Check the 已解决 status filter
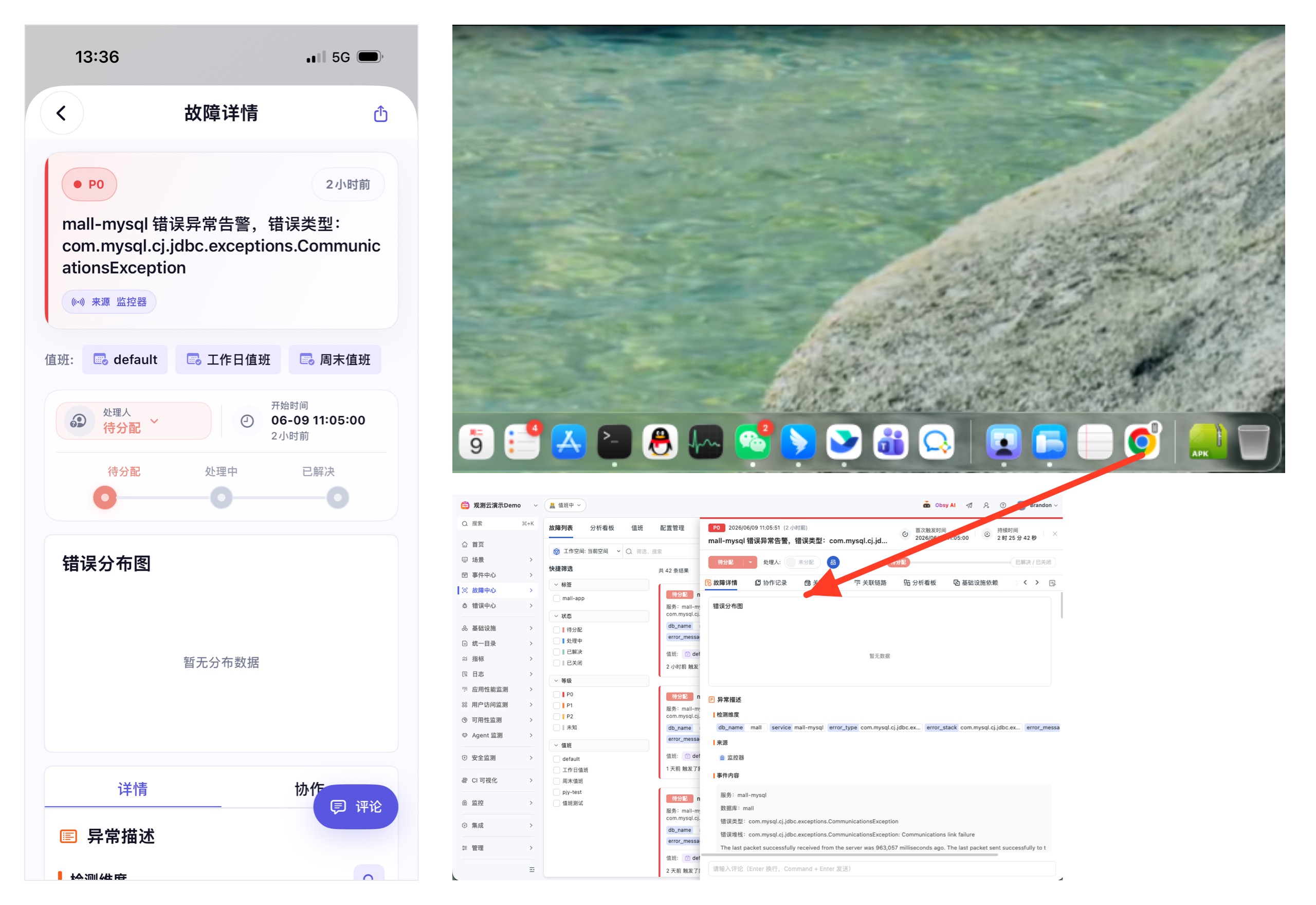Image resolution: width=1316 pixels, height=905 pixels. 557,652
